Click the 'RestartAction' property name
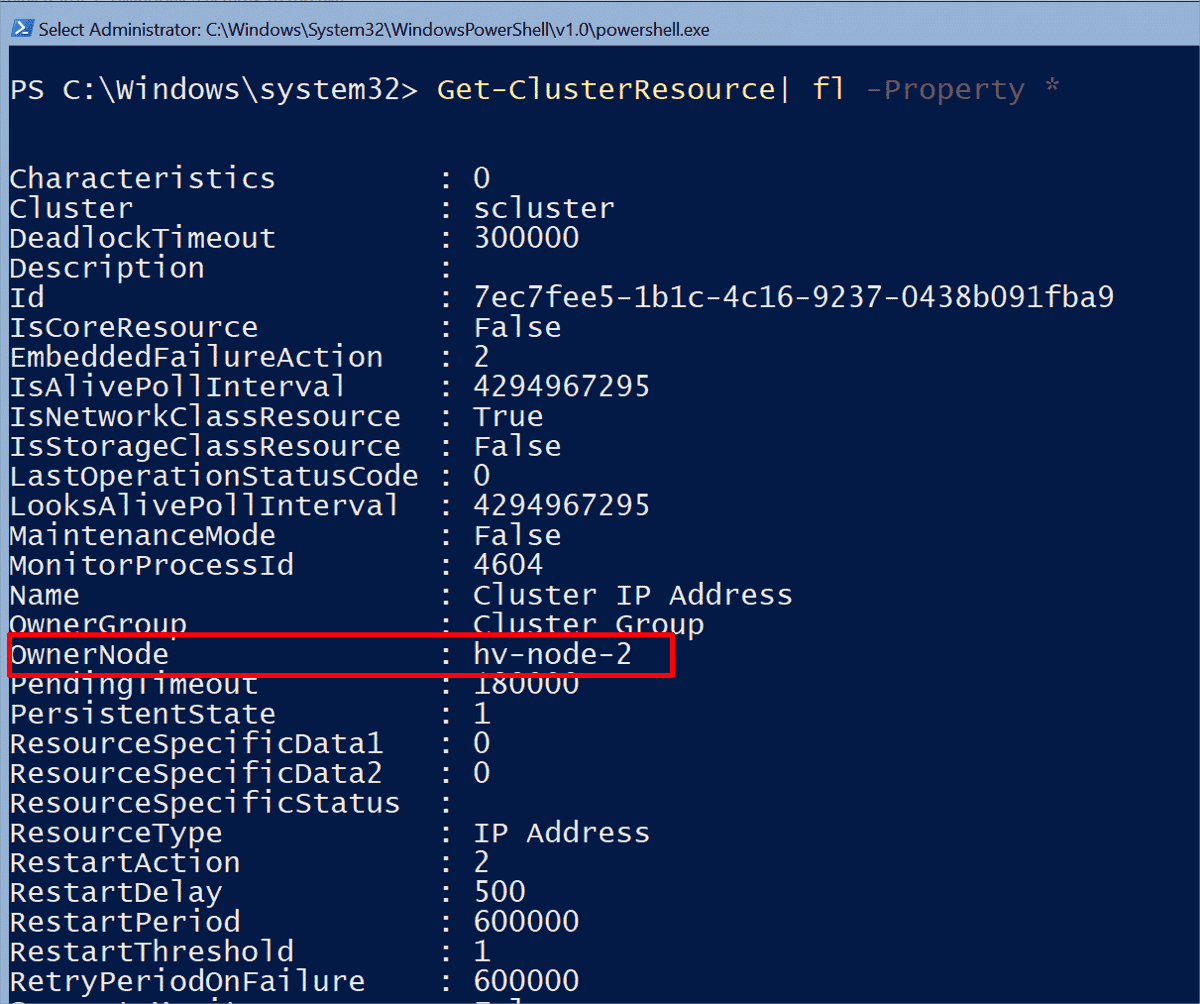This screenshot has height=1004, width=1200. [125, 862]
